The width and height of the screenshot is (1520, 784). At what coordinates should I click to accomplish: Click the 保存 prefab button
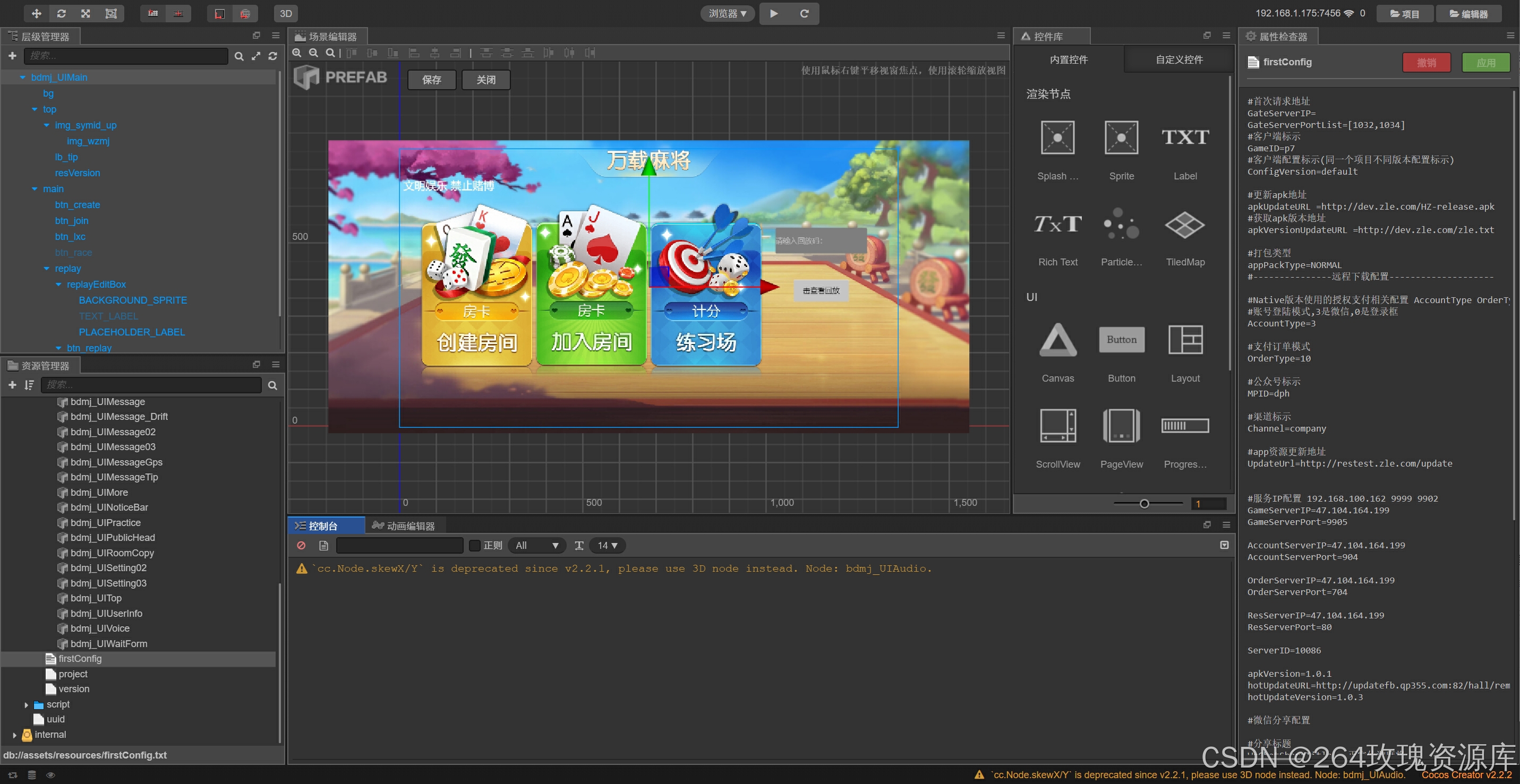(431, 80)
